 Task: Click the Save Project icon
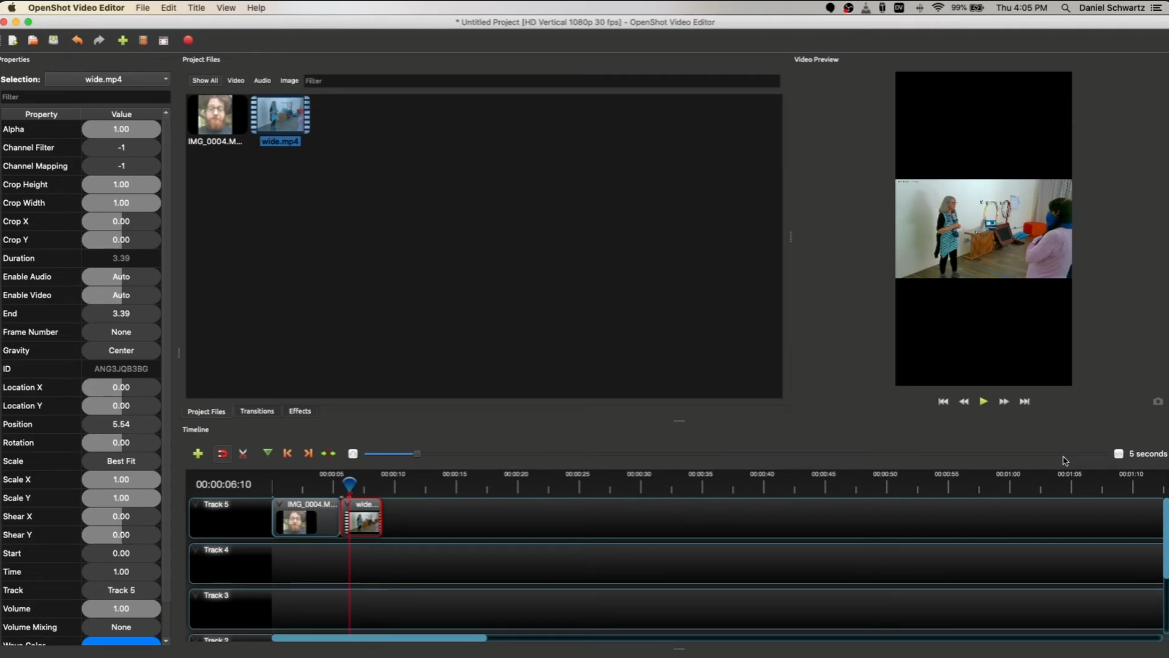pos(54,40)
